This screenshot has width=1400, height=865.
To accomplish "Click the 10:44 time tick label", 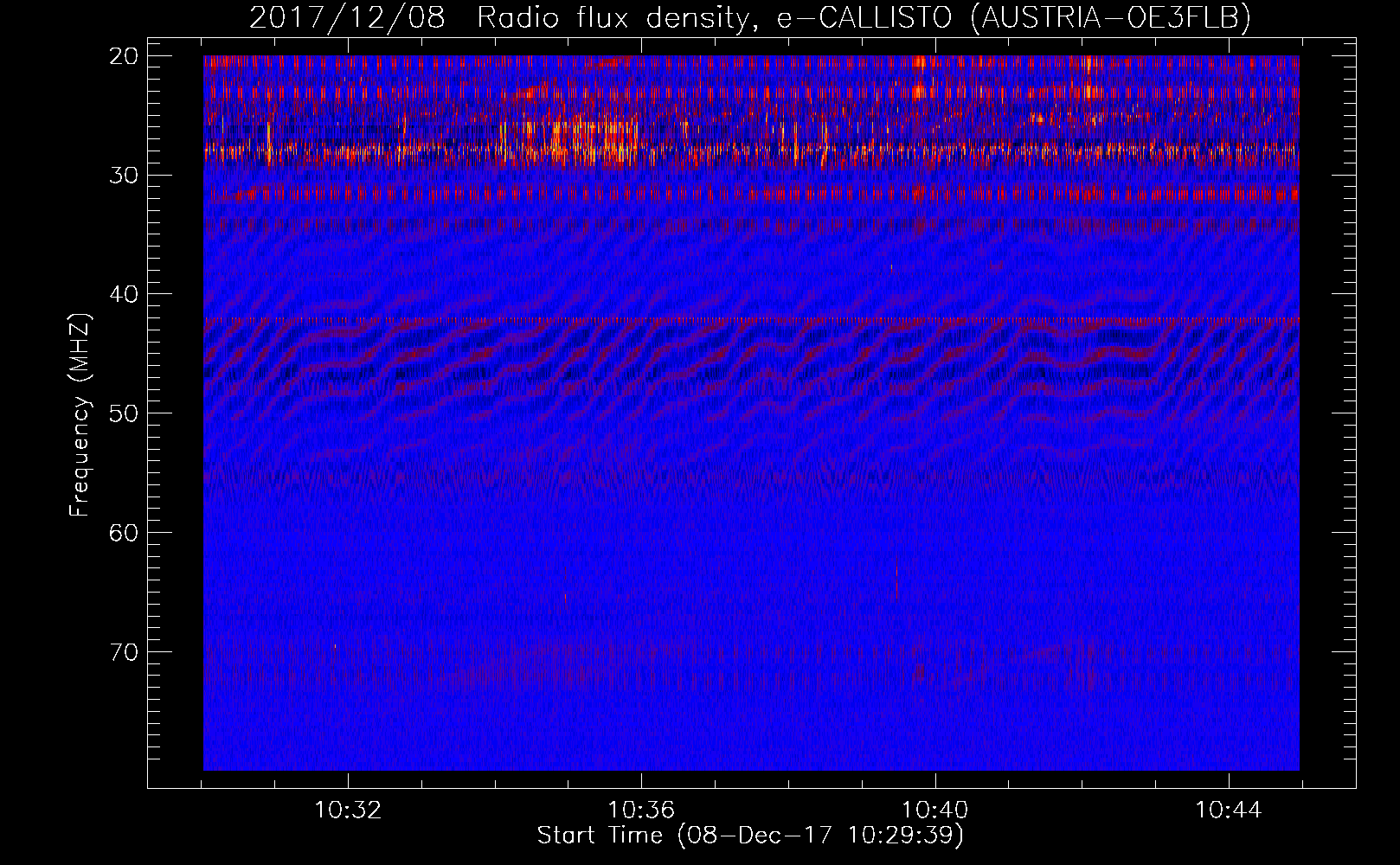I will click(1229, 811).
